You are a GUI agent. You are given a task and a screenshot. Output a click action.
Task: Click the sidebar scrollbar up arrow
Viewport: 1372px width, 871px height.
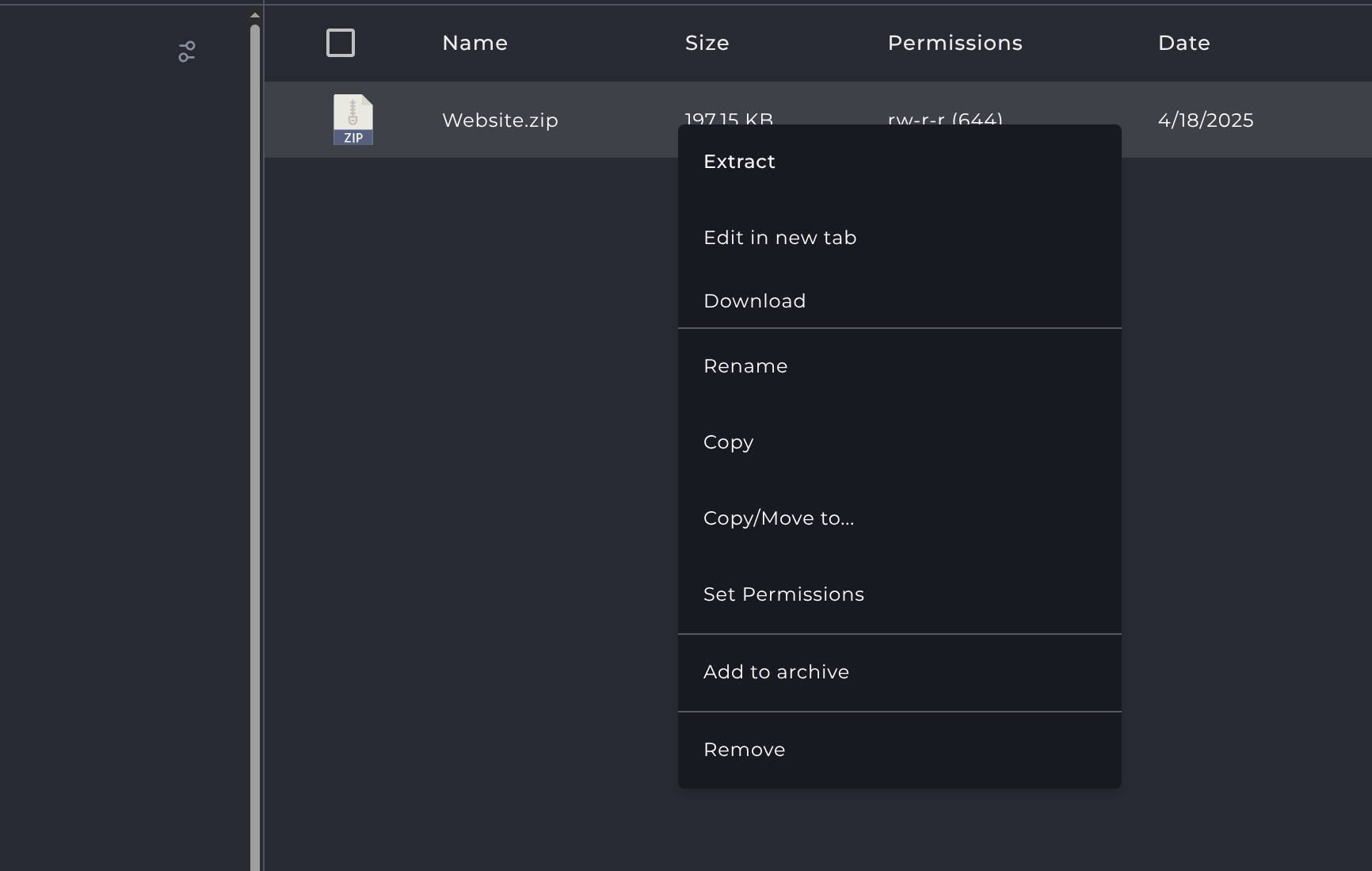click(x=254, y=15)
